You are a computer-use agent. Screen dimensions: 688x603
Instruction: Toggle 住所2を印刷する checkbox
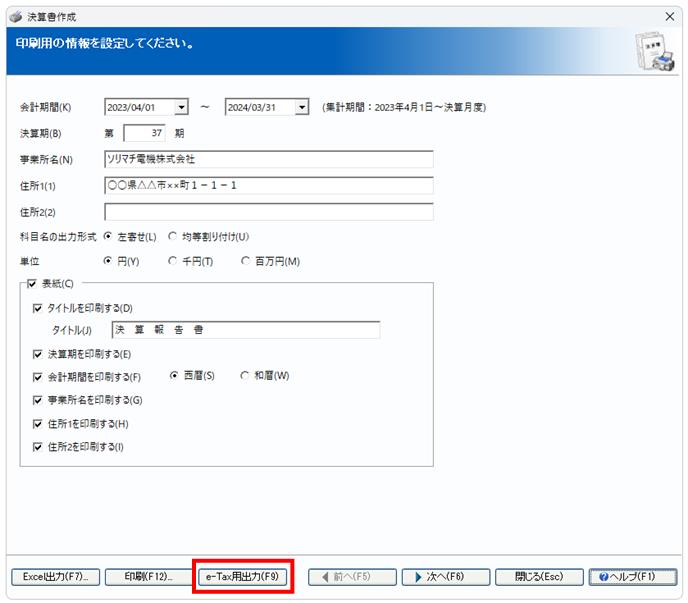click(x=38, y=447)
